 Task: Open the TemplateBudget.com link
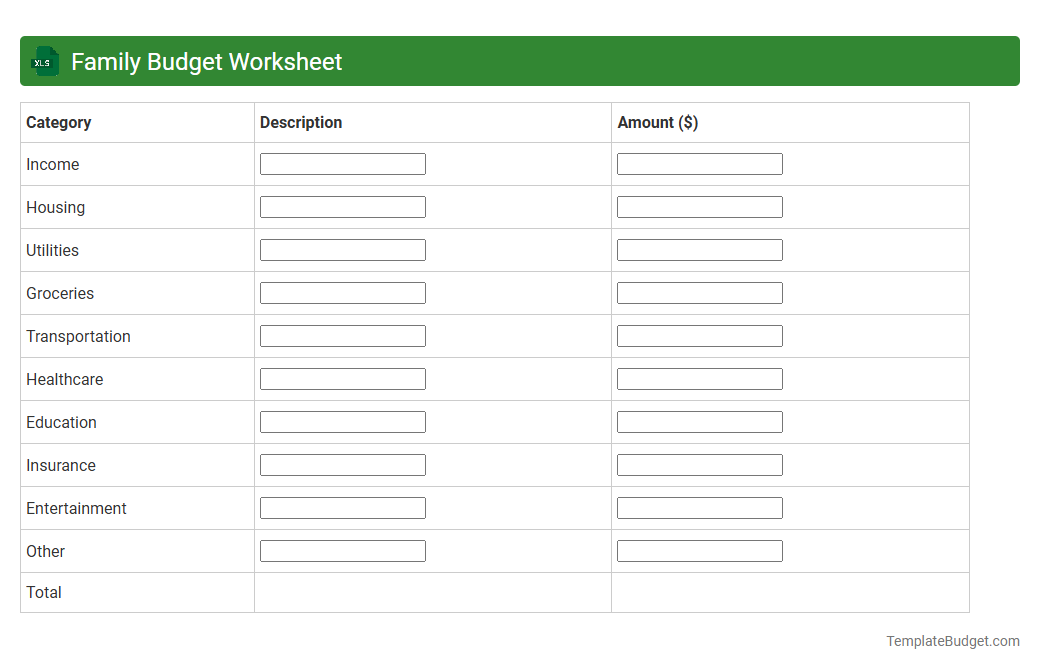951,640
